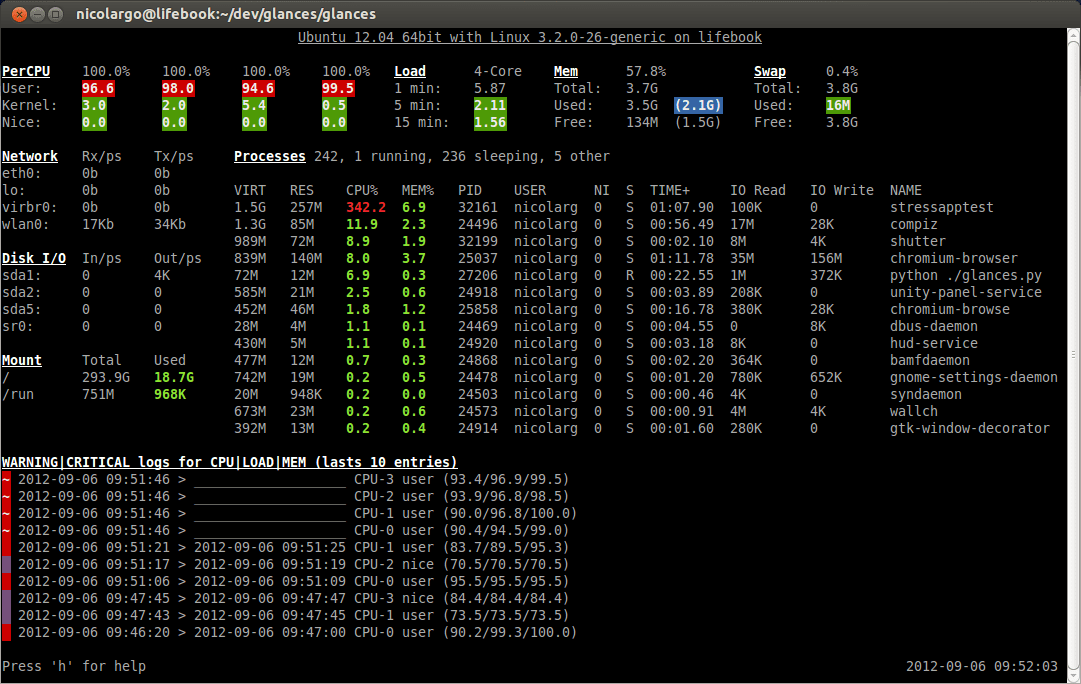Click the blue highlighted 2.1G memory value
This screenshot has height=684, width=1081.
[x=698, y=105]
